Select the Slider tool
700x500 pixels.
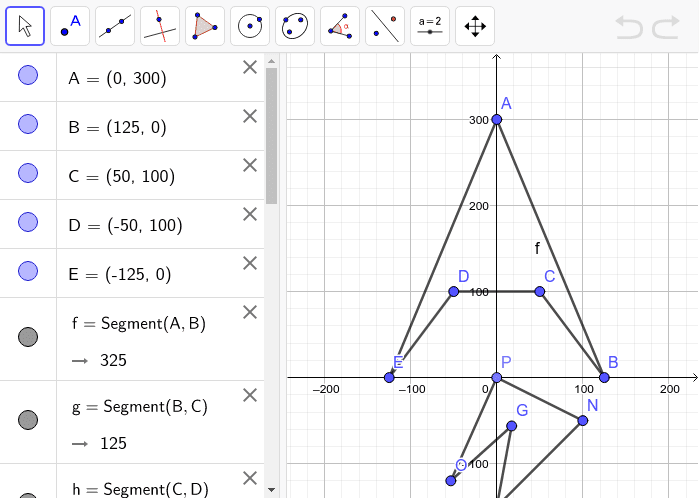click(430, 26)
